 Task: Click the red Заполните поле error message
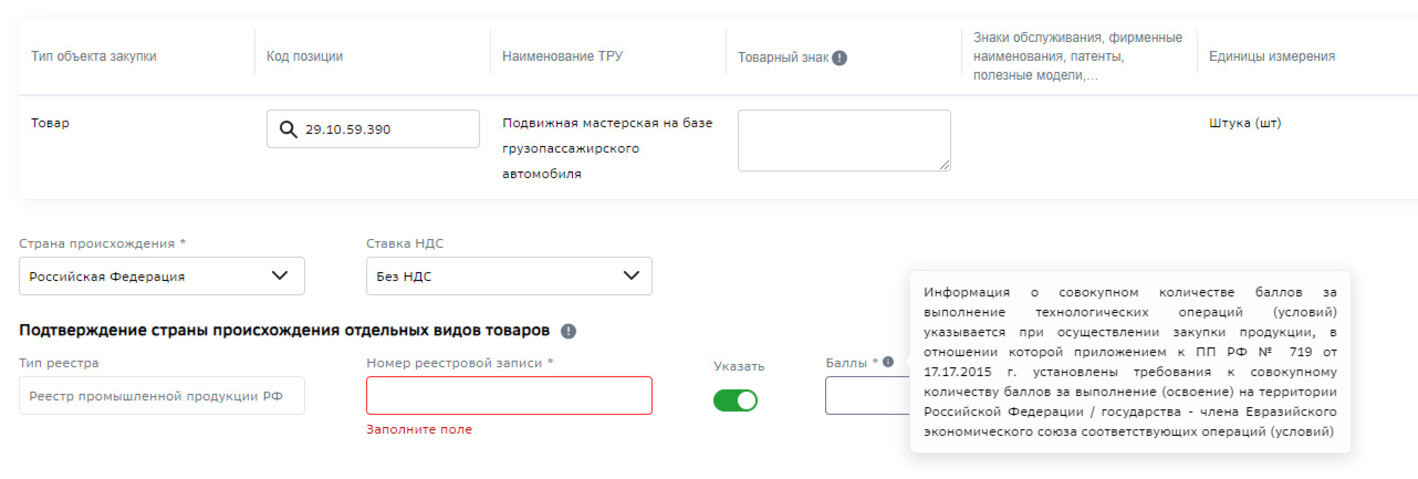pyautogui.click(x=419, y=430)
